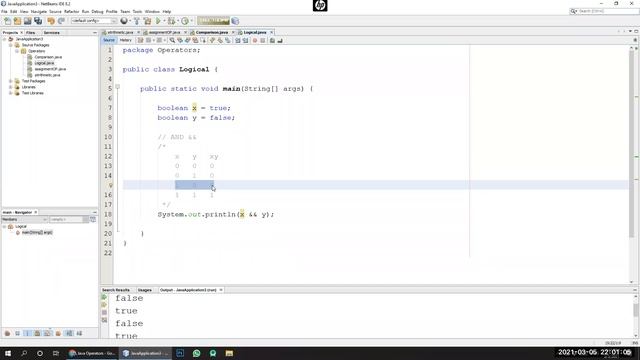640x360 pixels.
Task: Click the globe browser icon in toolbar
Action: [x=124, y=21]
